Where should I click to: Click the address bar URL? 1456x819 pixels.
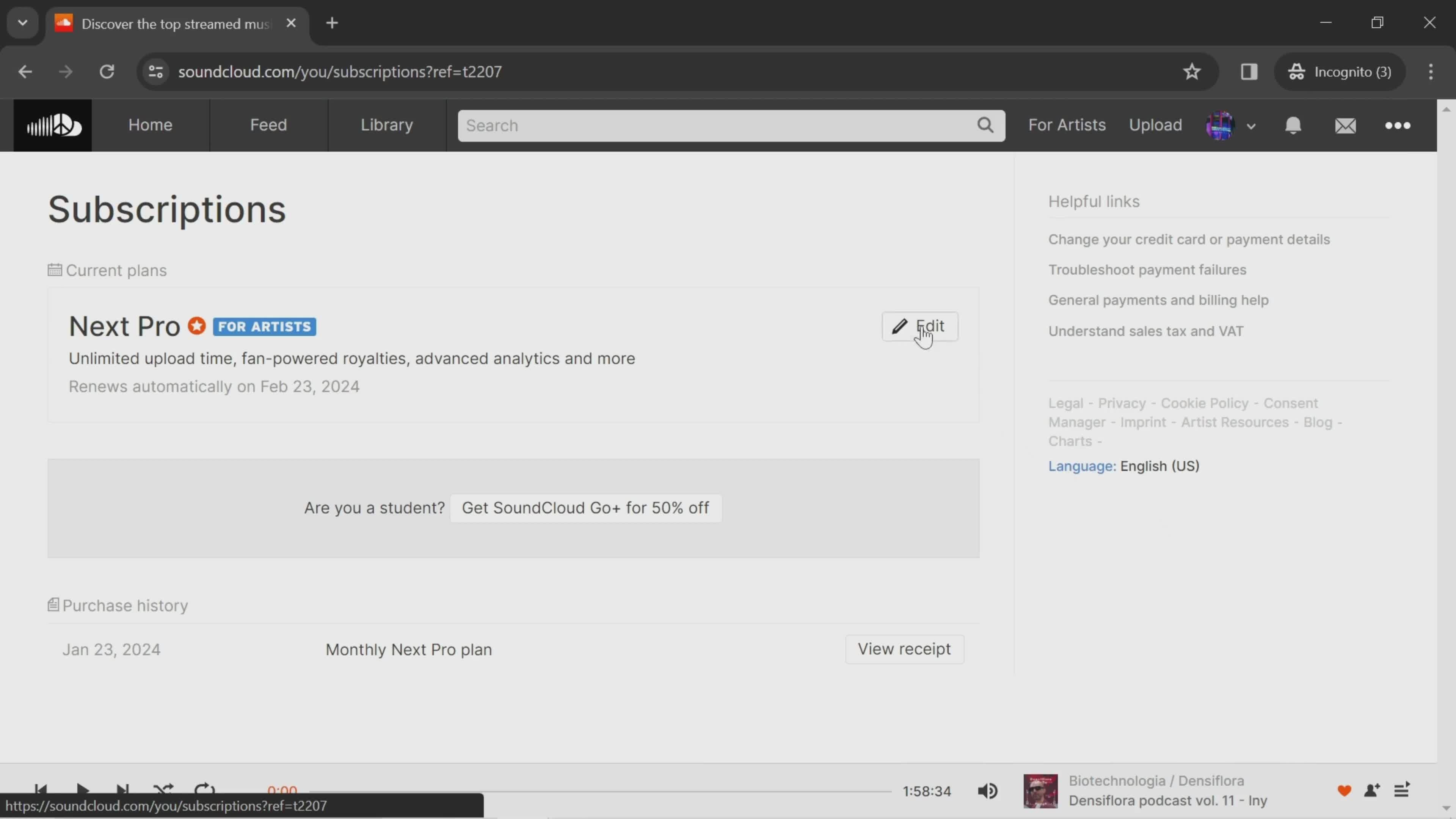[340, 72]
